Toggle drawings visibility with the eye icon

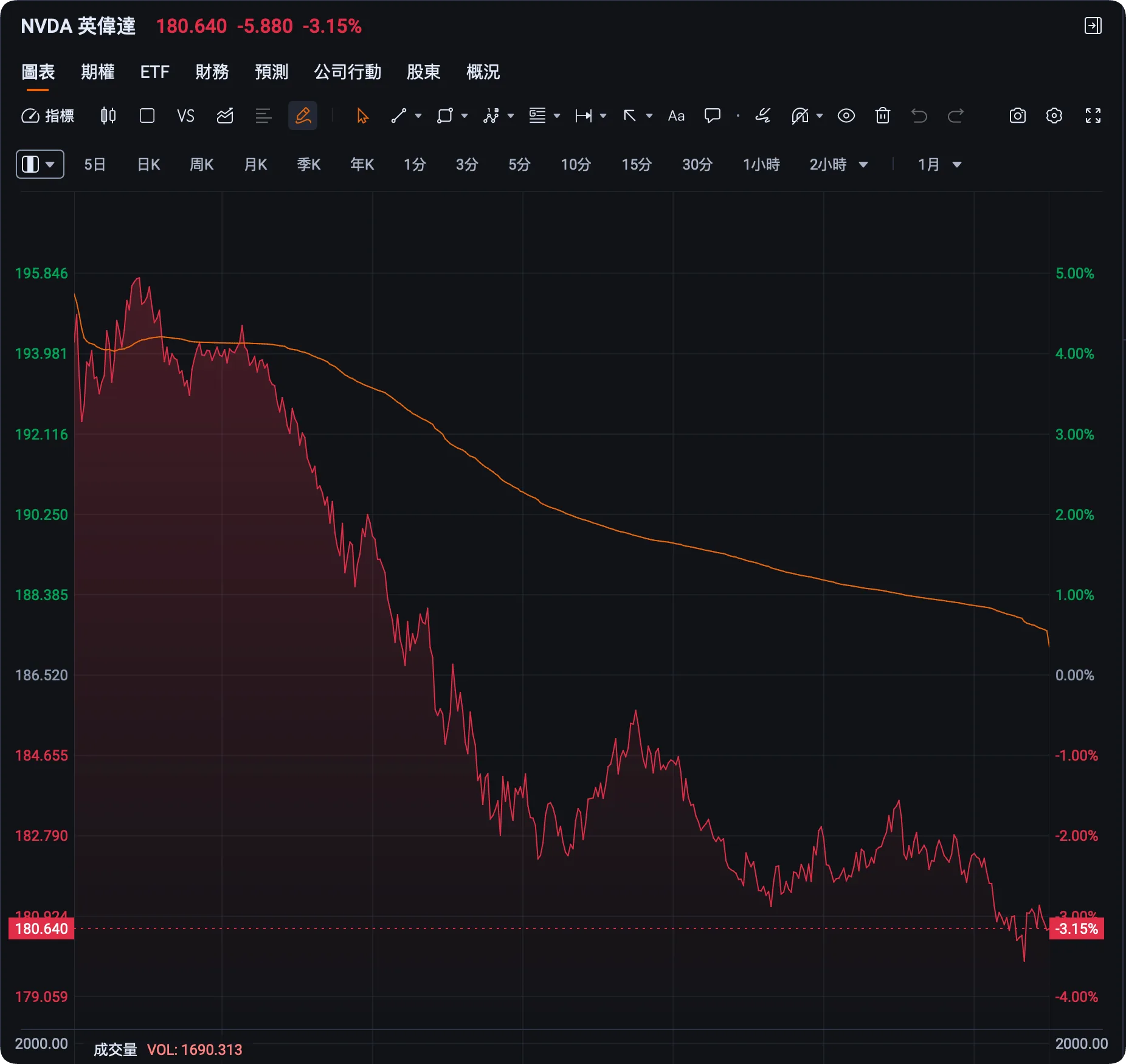[x=846, y=116]
